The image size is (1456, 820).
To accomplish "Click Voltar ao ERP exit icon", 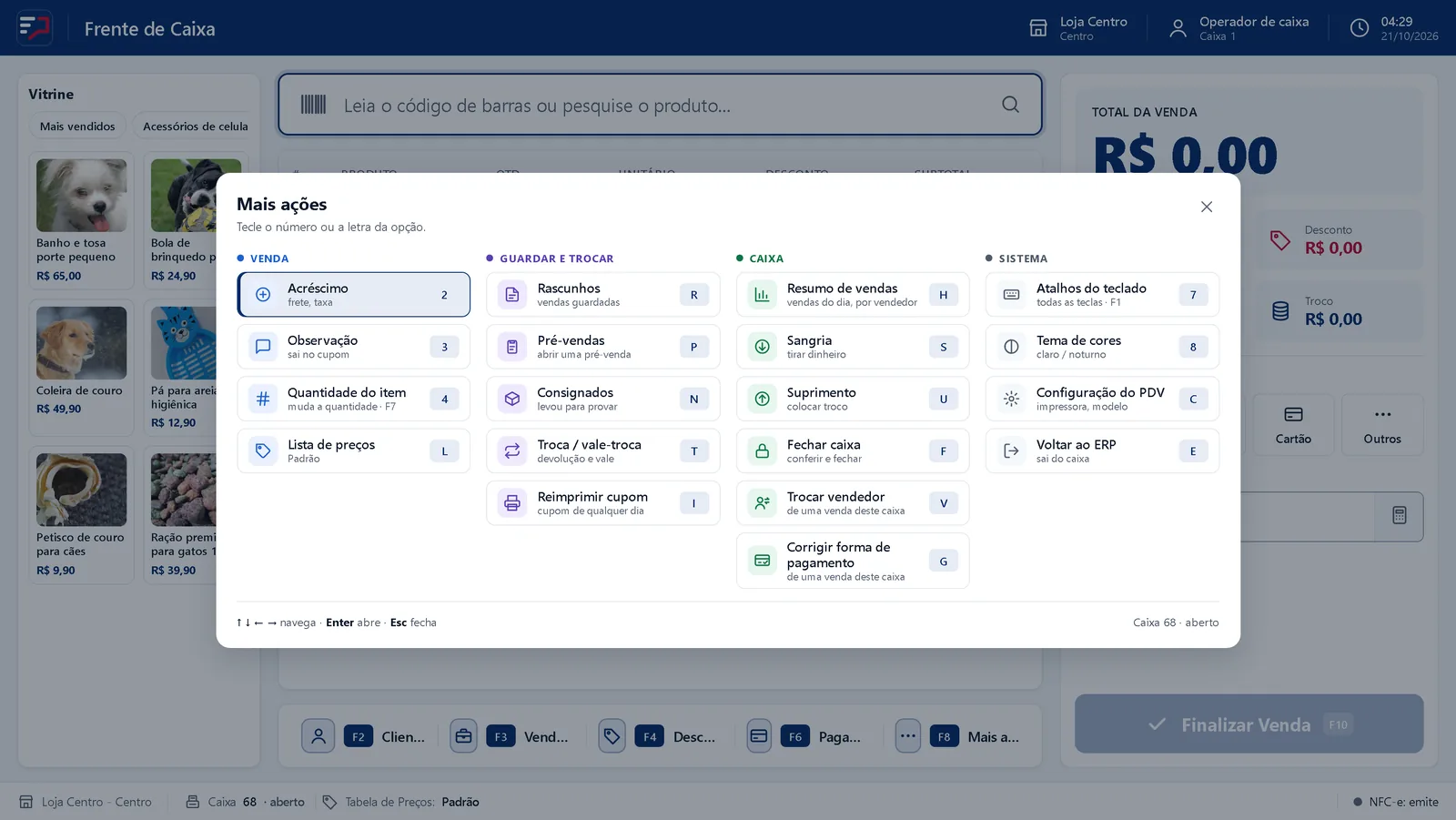I will 1011,450.
